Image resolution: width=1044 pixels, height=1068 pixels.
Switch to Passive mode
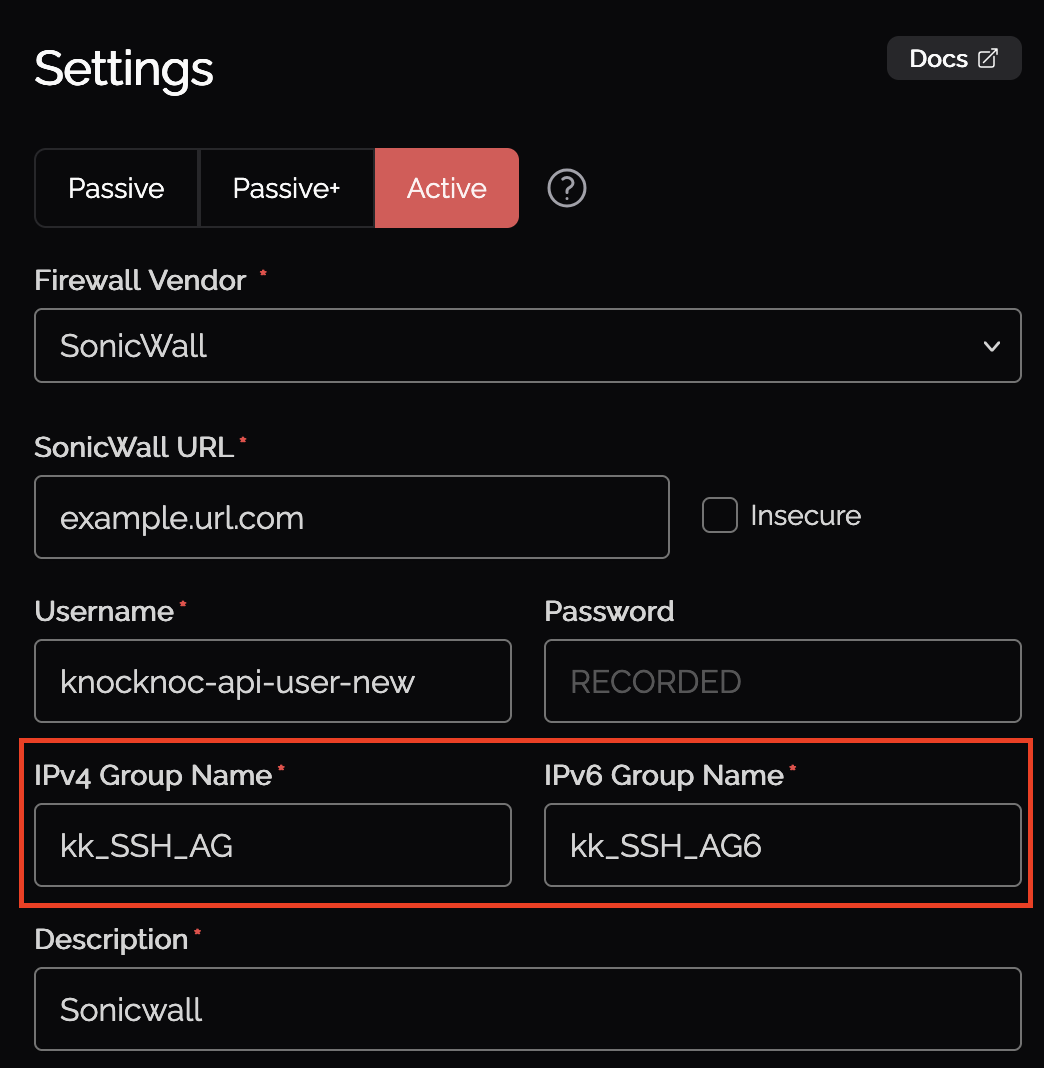(115, 188)
